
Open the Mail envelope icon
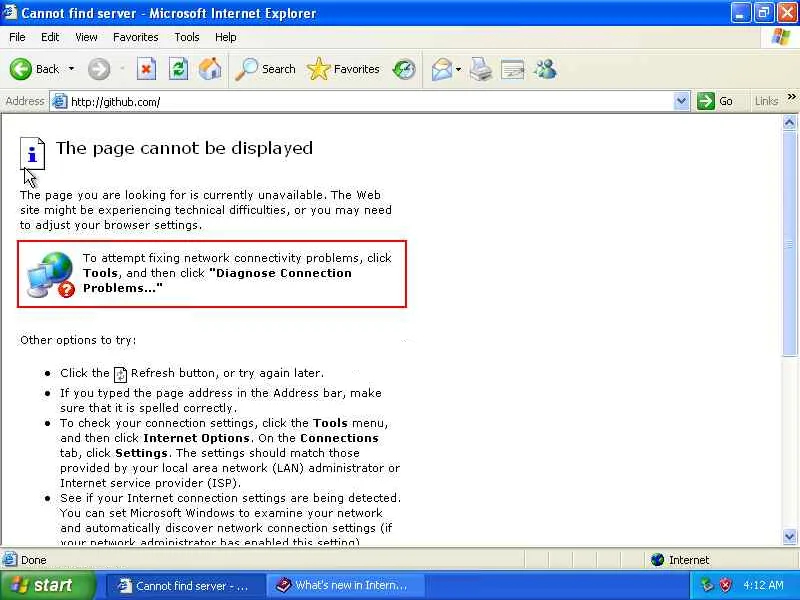[442, 69]
